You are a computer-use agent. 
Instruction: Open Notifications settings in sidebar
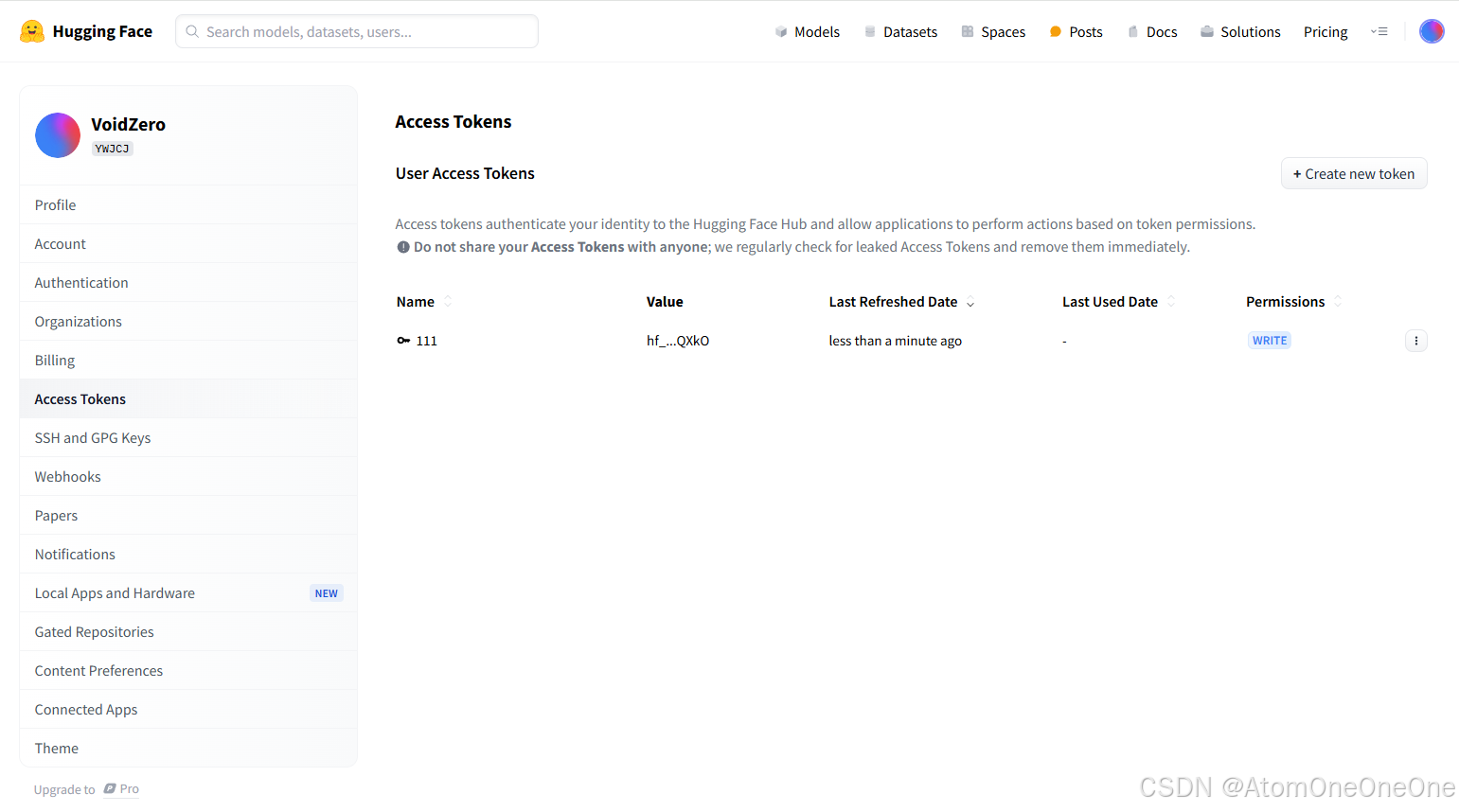pos(188,554)
